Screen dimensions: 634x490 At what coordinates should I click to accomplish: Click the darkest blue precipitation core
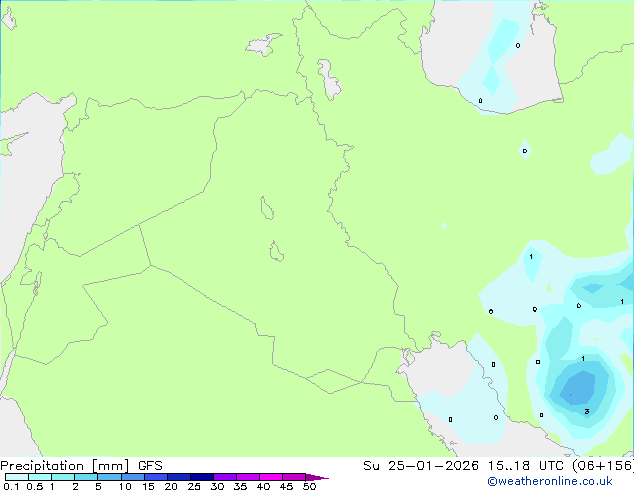pos(578,388)
